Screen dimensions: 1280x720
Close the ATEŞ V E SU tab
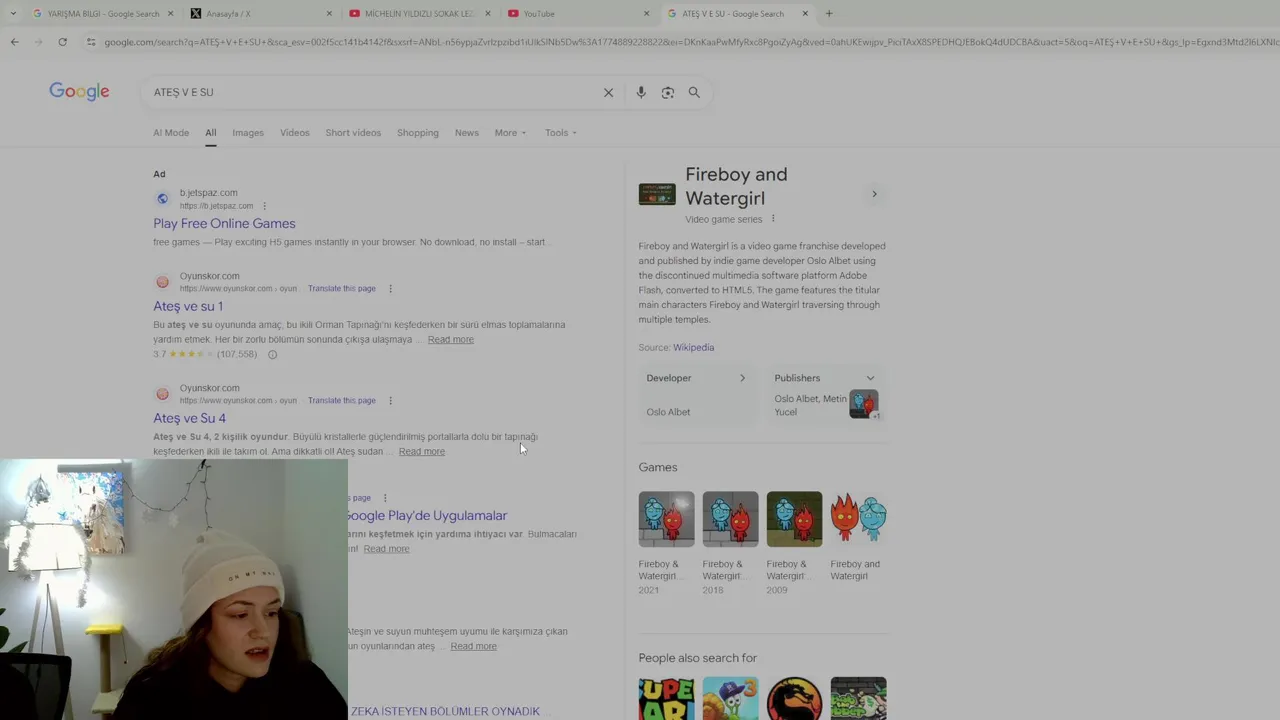[805, 14]
